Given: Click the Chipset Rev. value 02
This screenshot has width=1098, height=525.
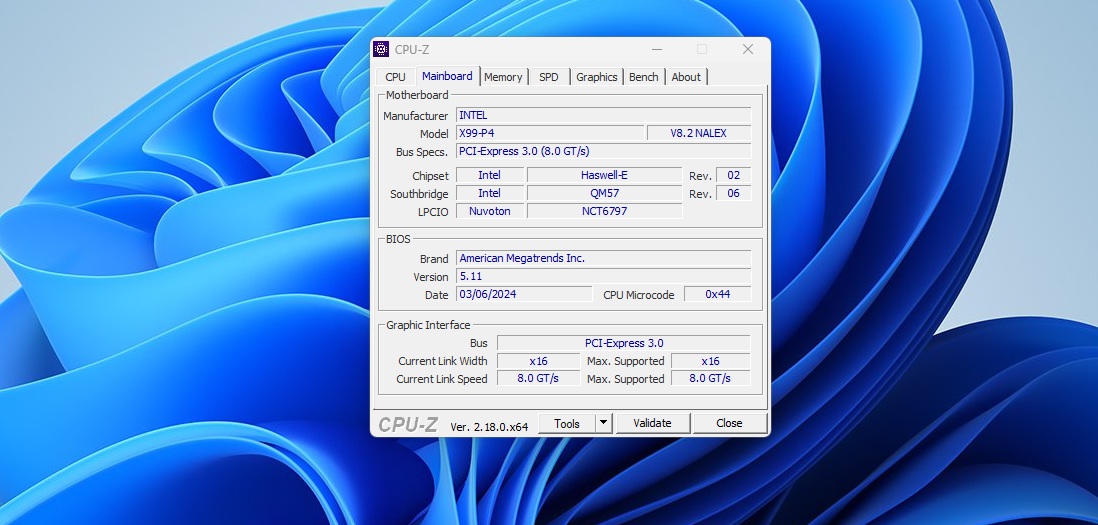Looking at the screenshot, I should (x=734, y=175).
